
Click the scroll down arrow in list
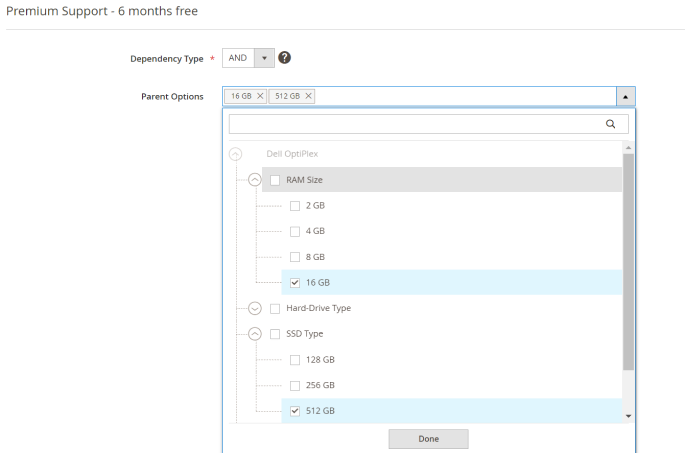628,415
